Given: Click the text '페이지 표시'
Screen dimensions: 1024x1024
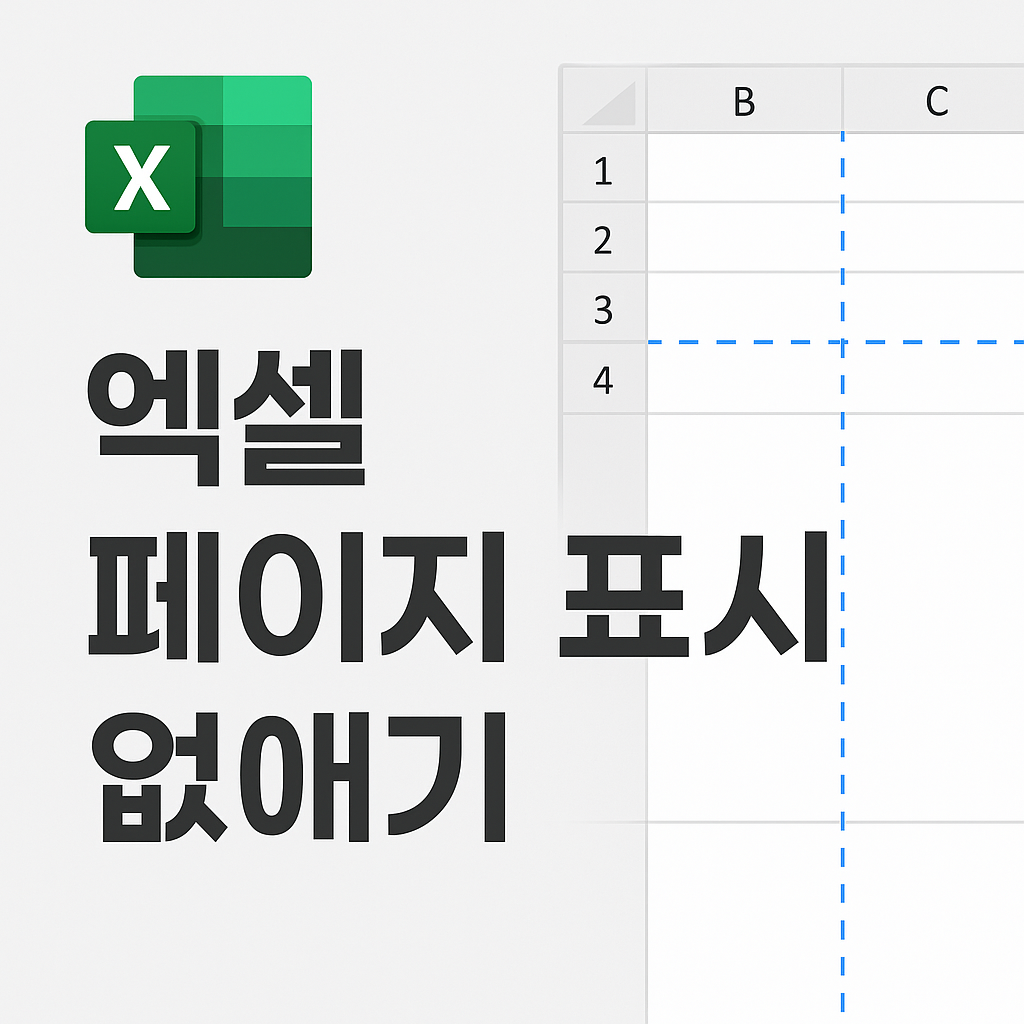Looking at the screenshot, I should (458, 597).
